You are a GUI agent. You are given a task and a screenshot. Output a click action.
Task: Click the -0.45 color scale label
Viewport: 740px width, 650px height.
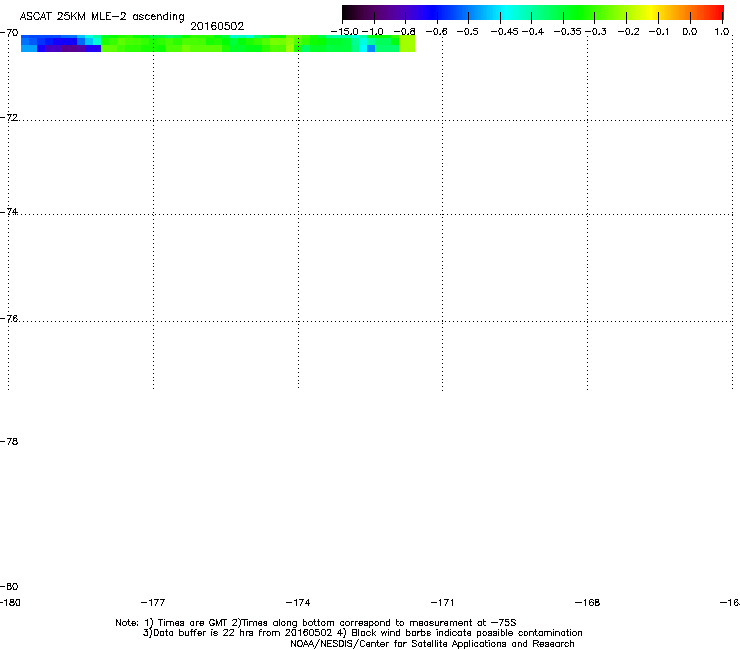pyautogui.click(x=504, y=32)
